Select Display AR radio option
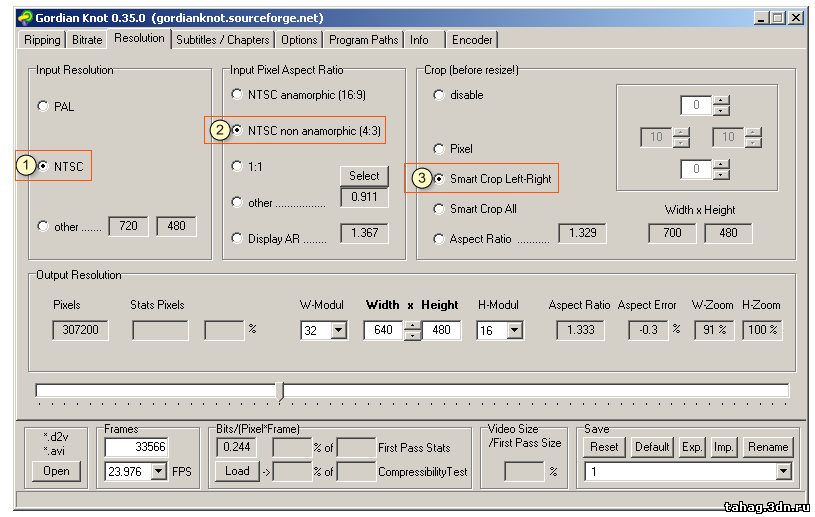This screenshot has height=517, width=815. coord(237,238)
